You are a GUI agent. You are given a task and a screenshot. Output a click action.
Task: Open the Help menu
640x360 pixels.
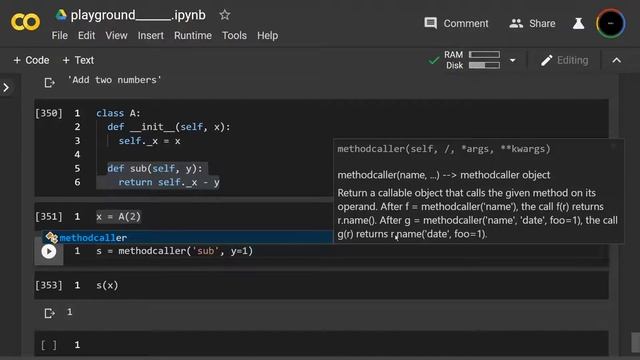click(x=267, y=36)
